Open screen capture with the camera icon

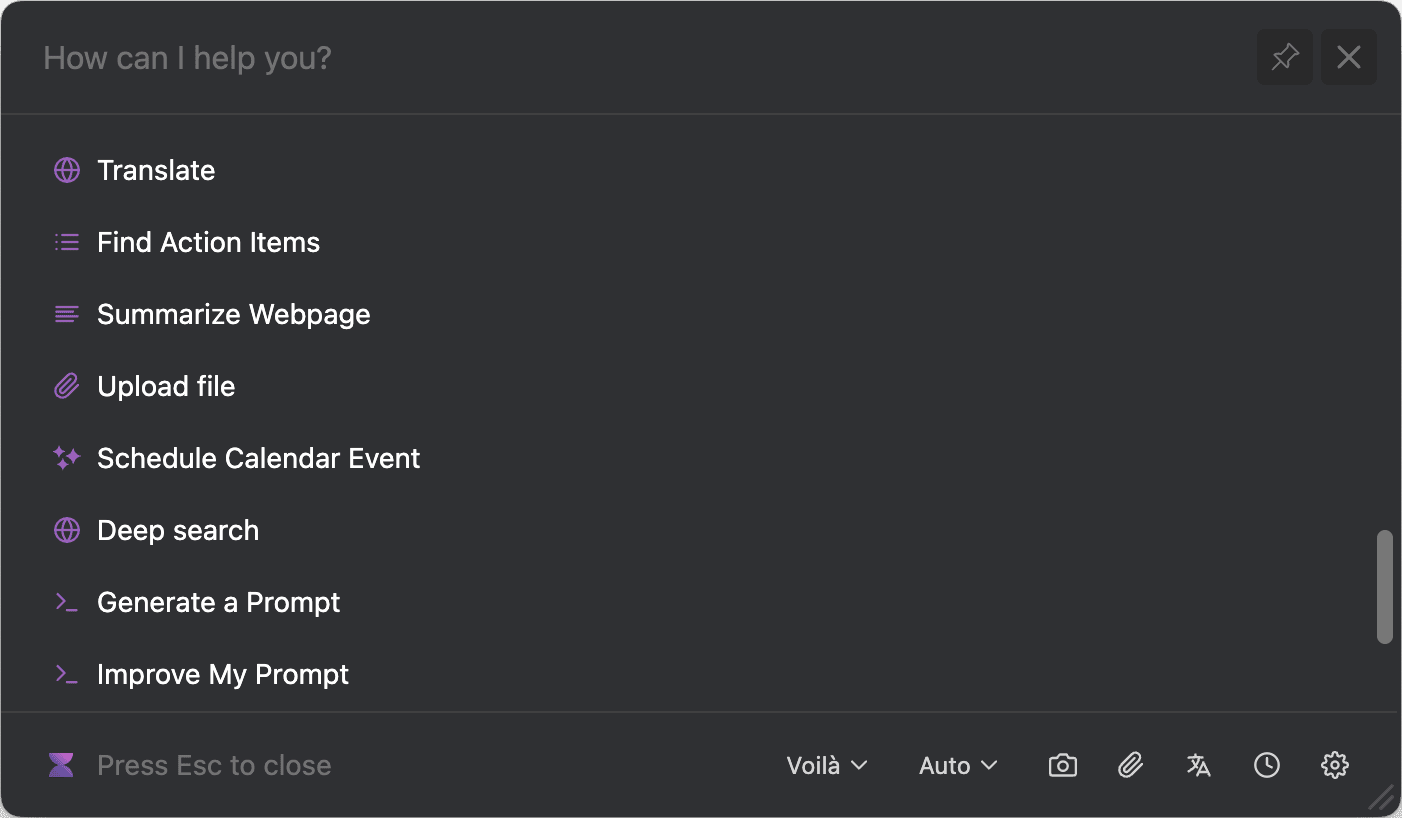1062,765
